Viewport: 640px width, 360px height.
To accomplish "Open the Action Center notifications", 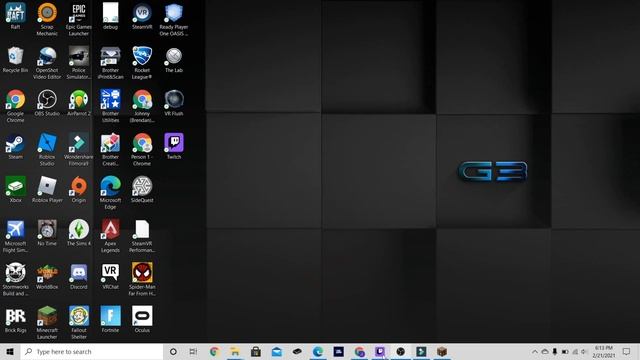I will pyautogui.click(x=627, y=351).
